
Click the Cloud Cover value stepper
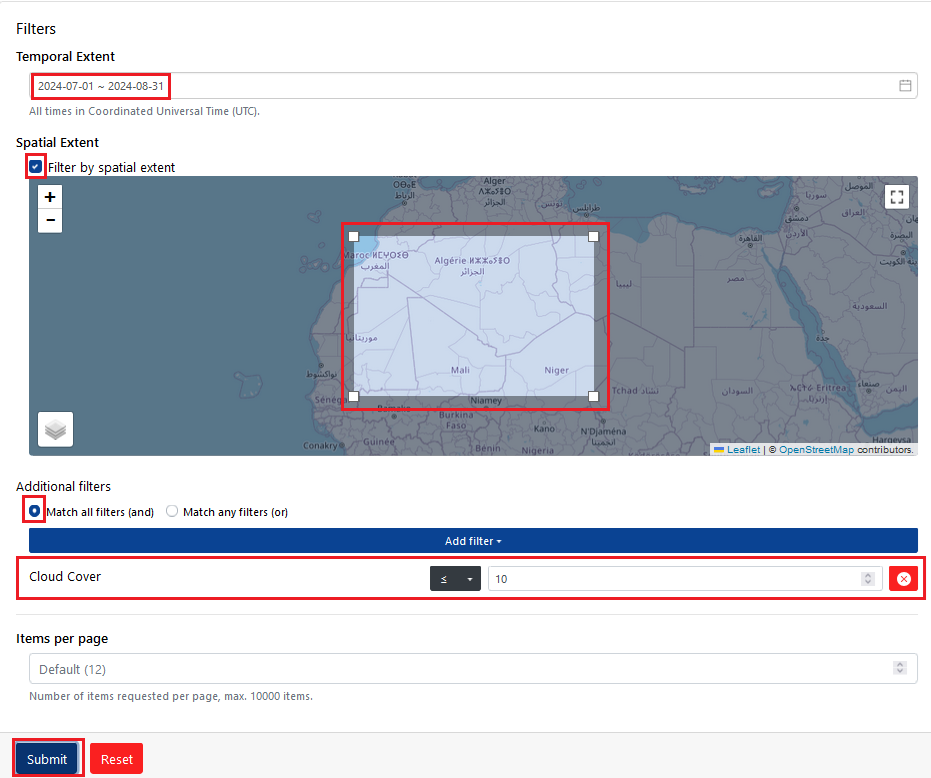tap(867, 578)
